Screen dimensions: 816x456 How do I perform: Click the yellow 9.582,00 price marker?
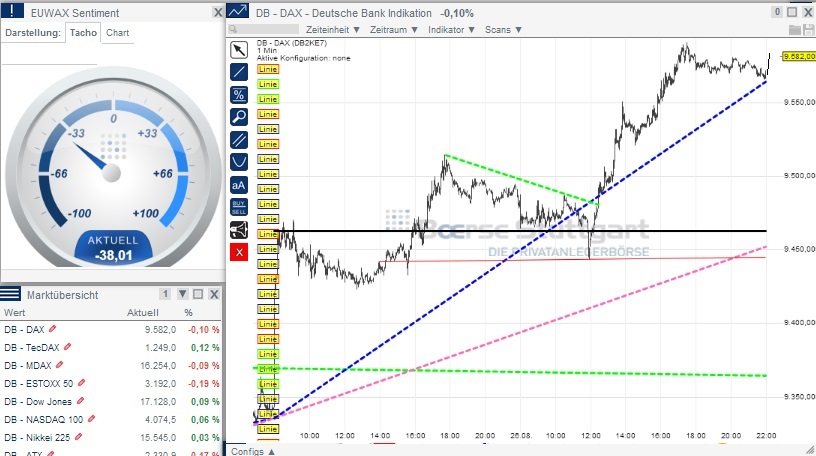coord(798,56)
